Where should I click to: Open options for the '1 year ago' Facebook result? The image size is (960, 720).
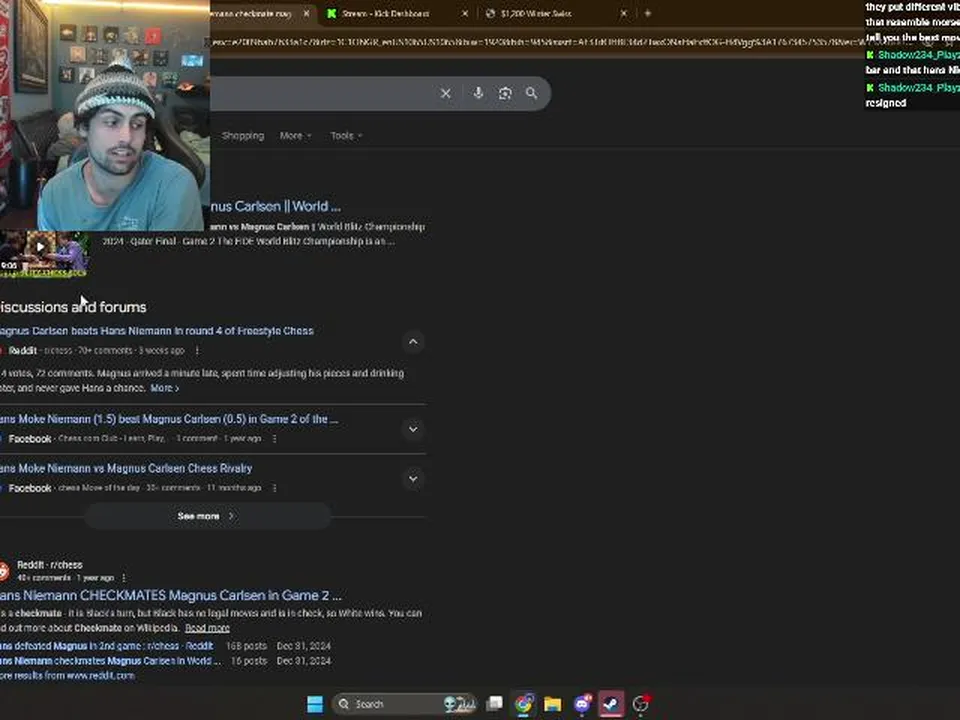point(274,439)
